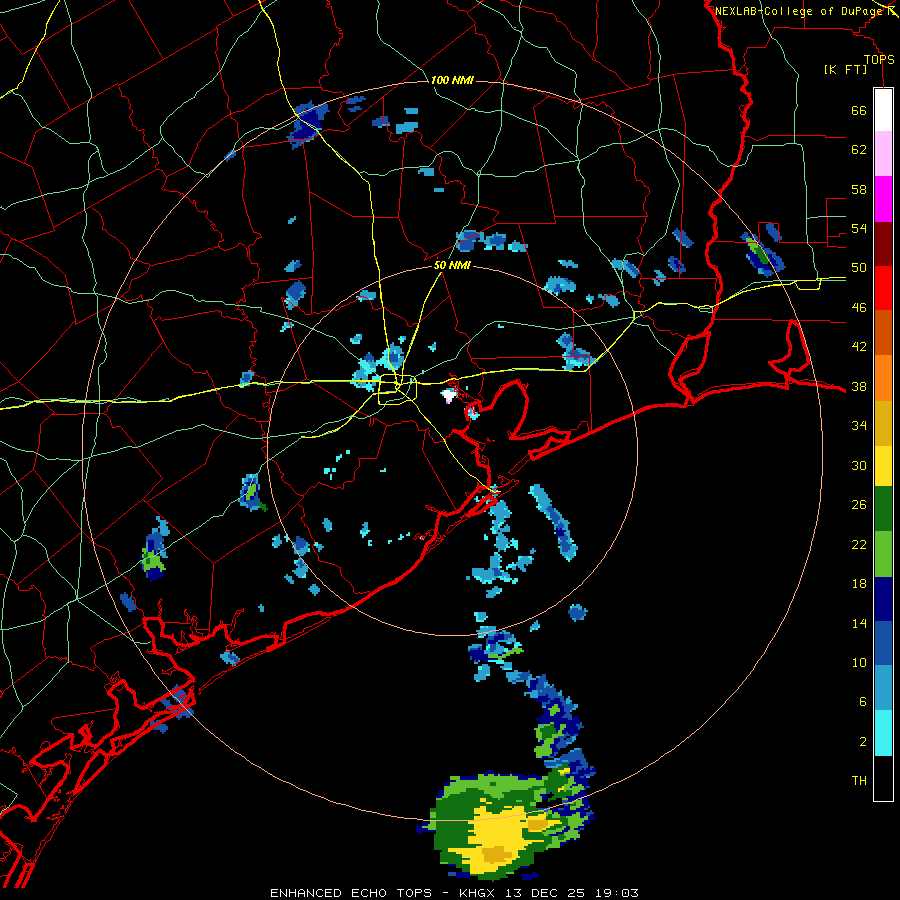The height and width of the screenshot is (900, 900).
Task: Click the 66 value on the legend
Action: (859, 110)
